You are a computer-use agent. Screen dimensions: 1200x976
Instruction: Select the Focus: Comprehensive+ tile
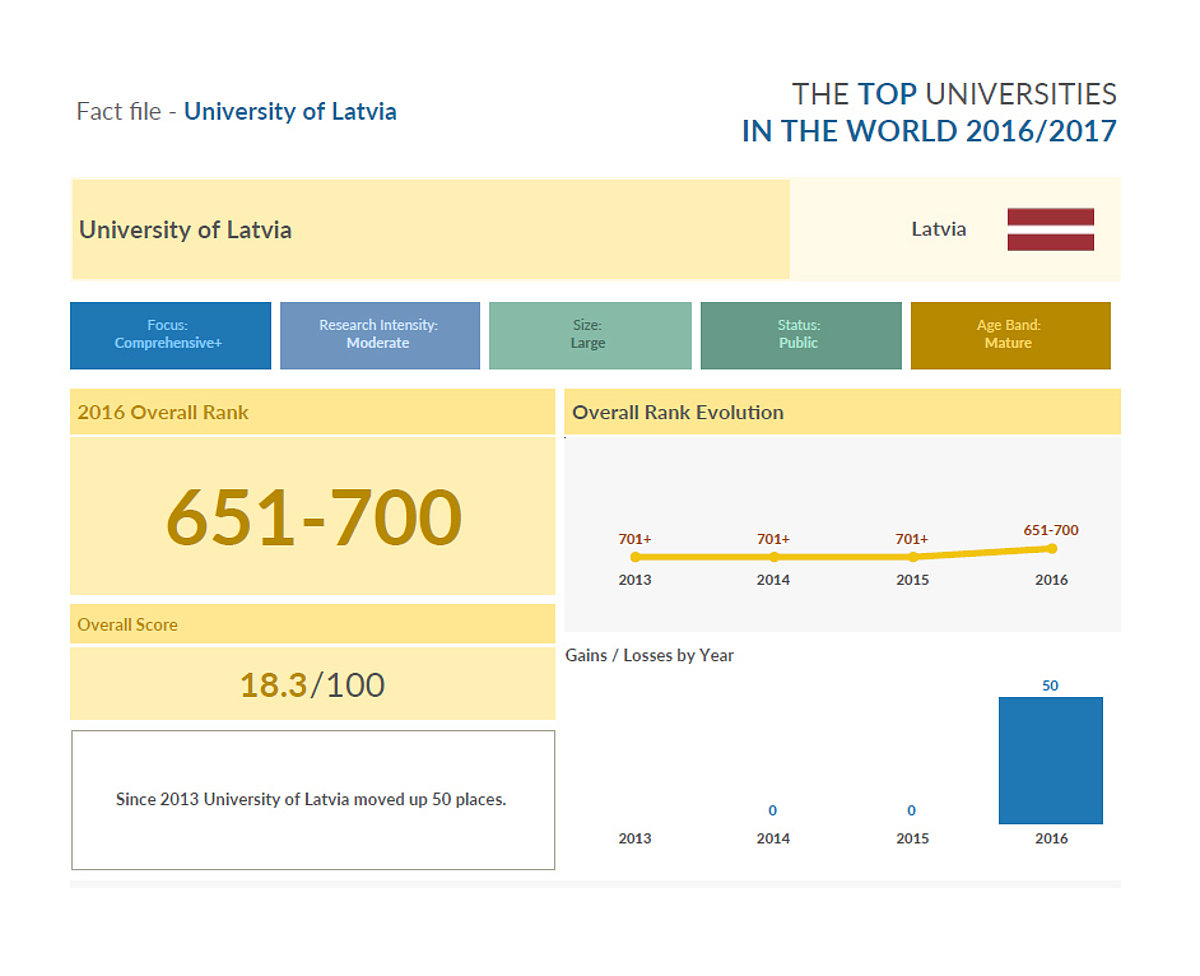(x=170, y=335)
